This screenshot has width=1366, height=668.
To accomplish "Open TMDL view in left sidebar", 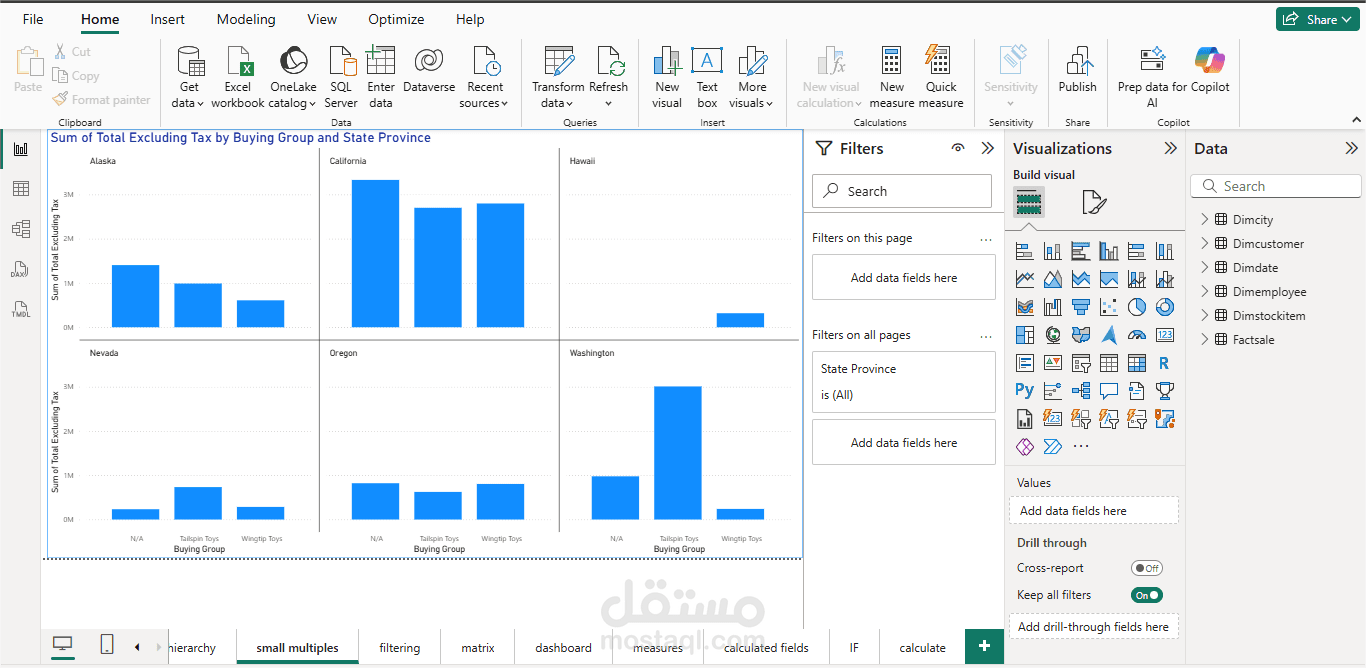I will 21,309.
